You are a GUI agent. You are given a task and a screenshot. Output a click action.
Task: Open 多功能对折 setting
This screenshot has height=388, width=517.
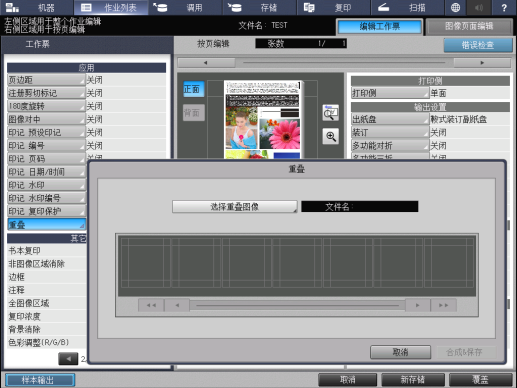pyautogui.click(x=390, y=146)
